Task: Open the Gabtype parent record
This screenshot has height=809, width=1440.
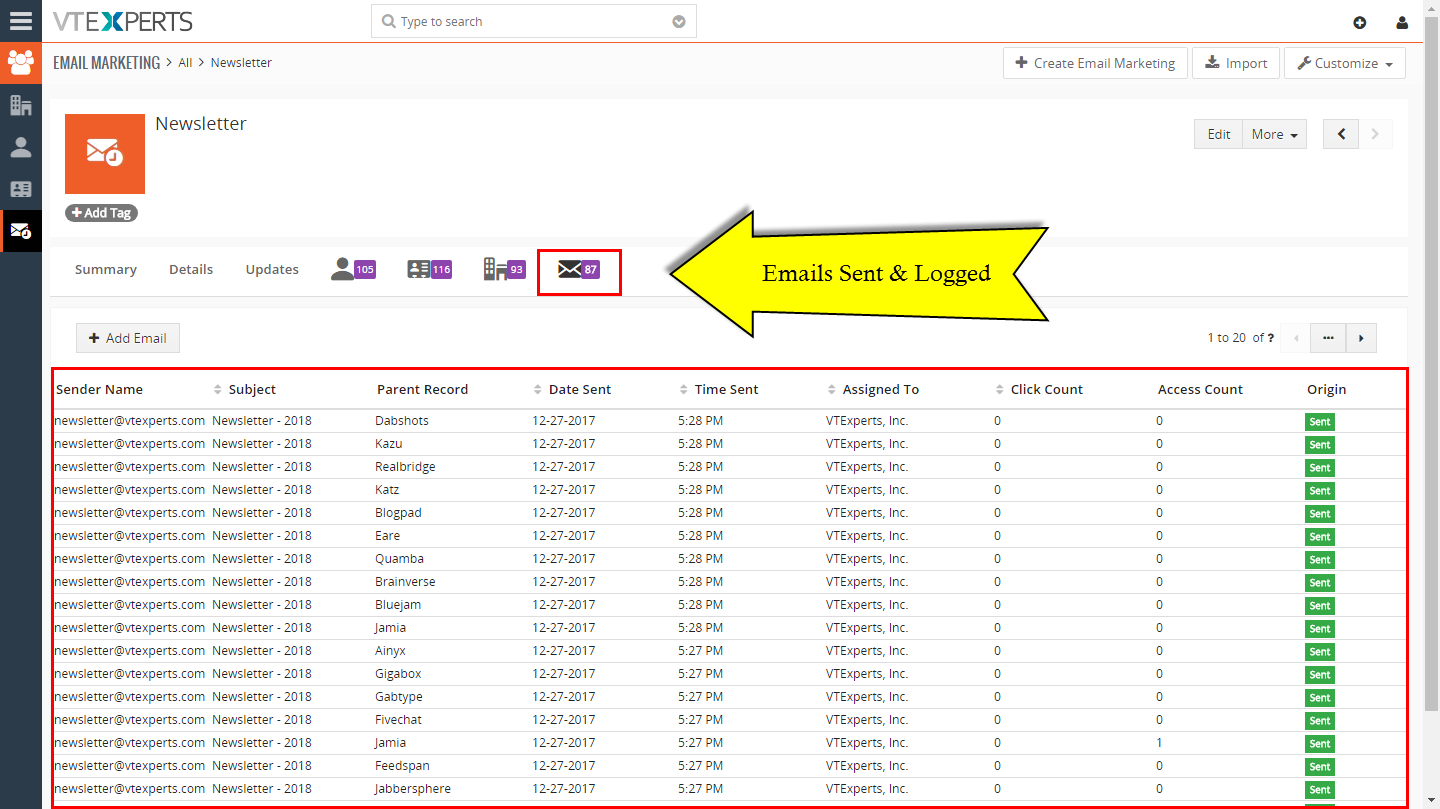Action: [x=399, y=697]
